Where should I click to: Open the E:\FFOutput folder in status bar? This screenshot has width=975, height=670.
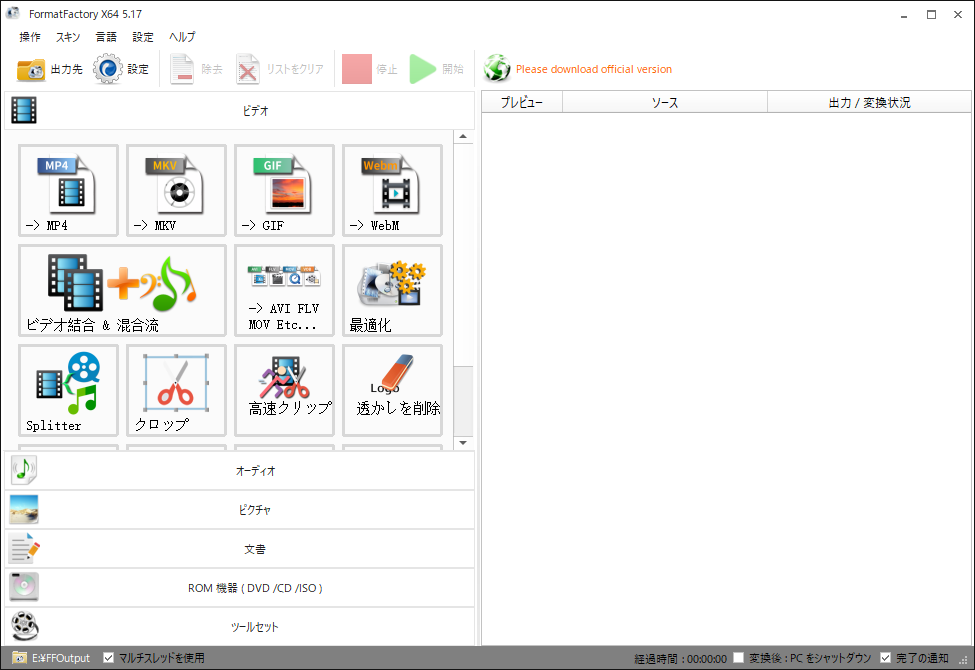(51, 658)
